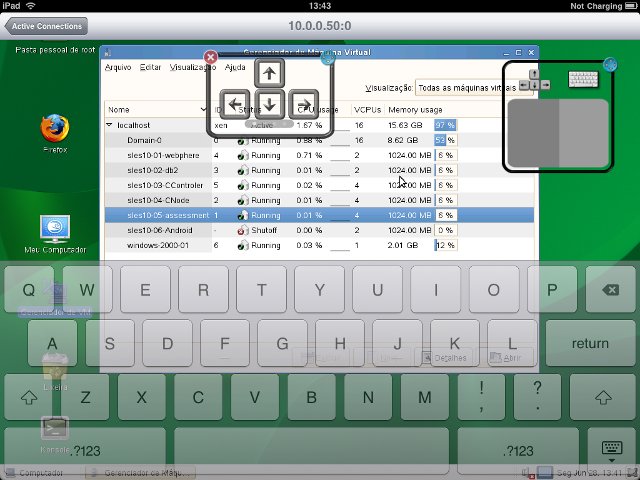Viewport: 640px width, 480px height.
Task: Select the sles10-01-webphere virtual machine row
Action: [x=164, y=155]
